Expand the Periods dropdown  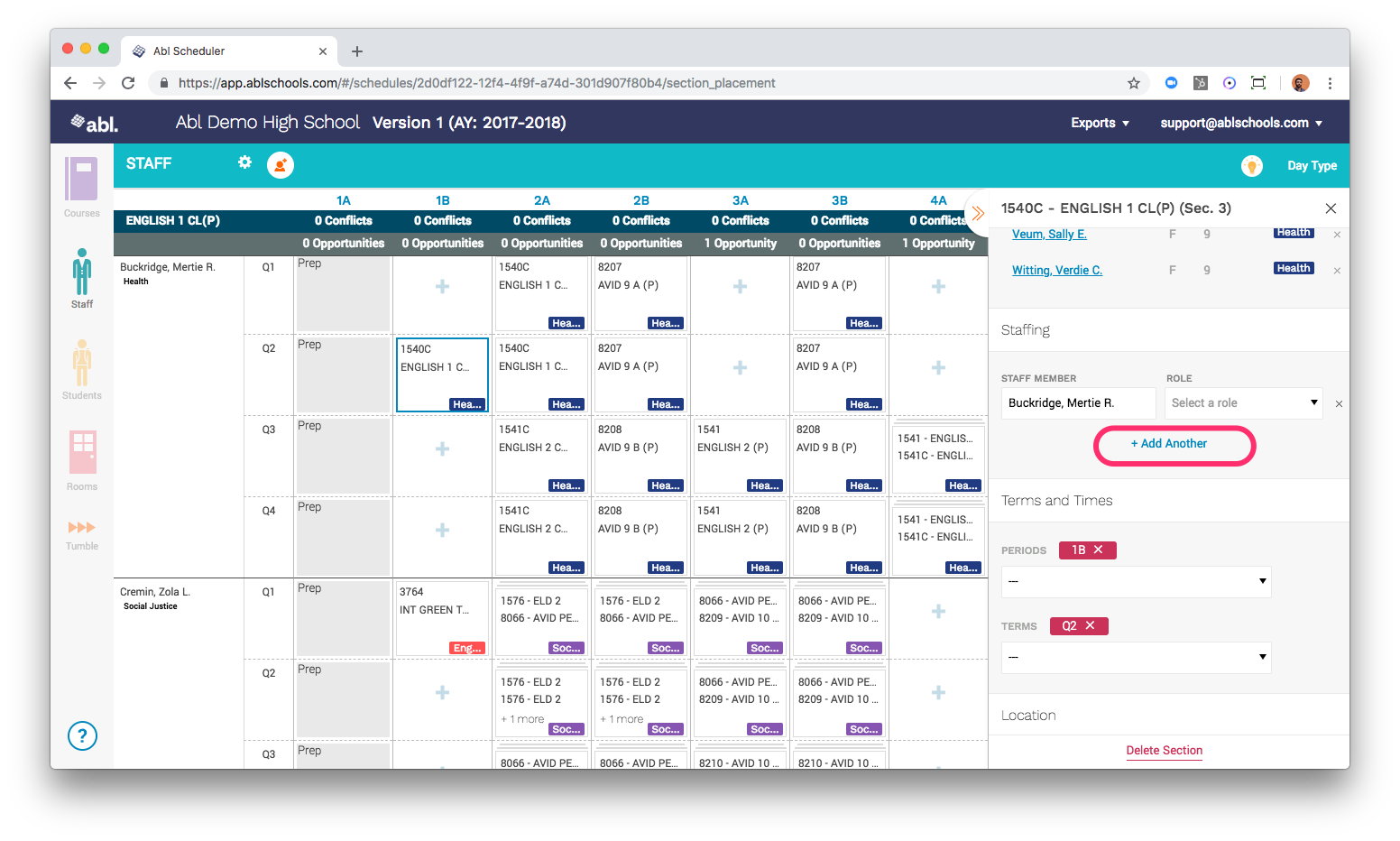[x=1136, y=581]
